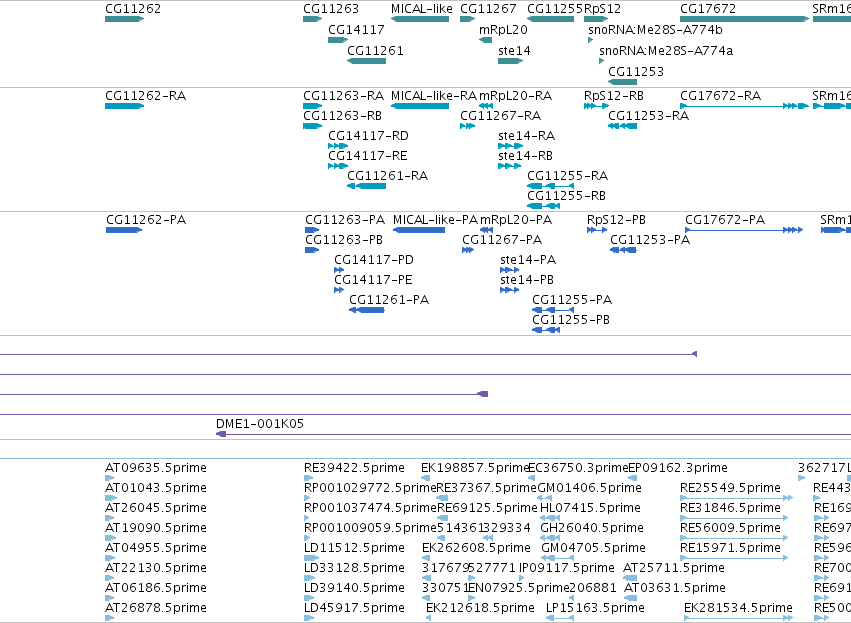Open the RpS12-RB transcript

point(596,106)
